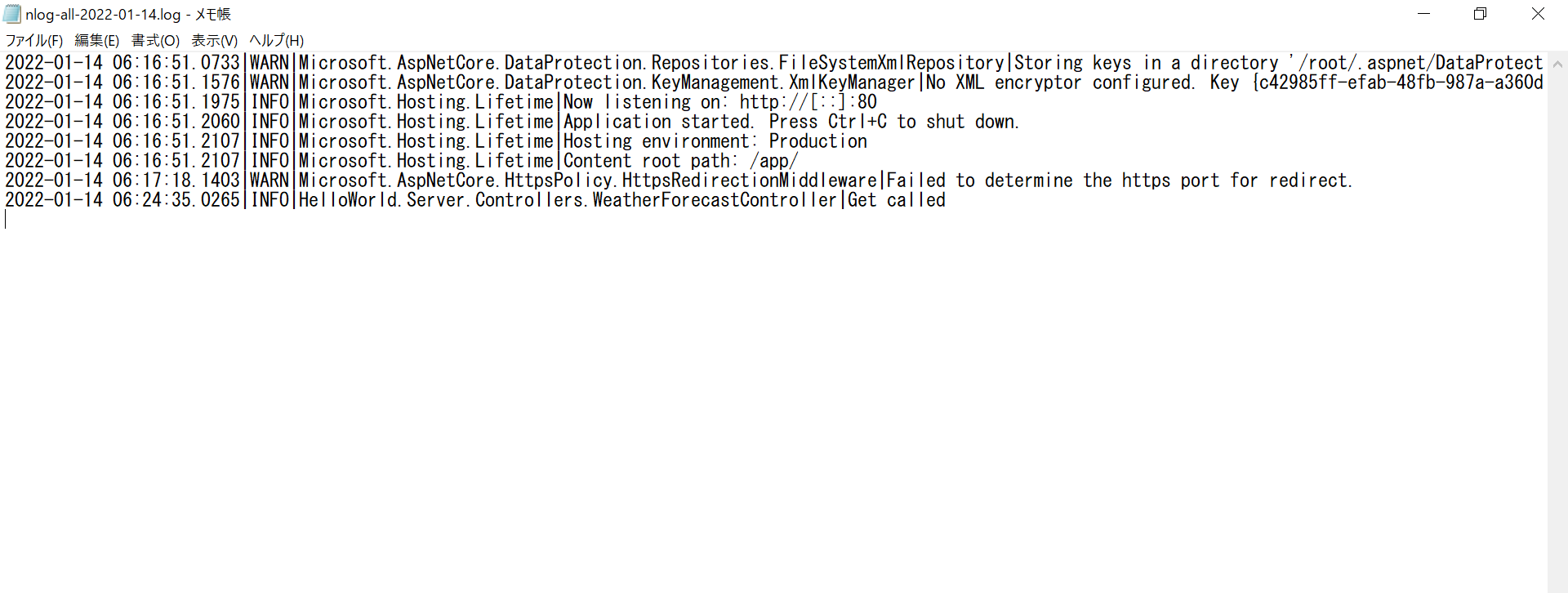This screenshot has width=1568, height=593.
Task: Click the vertical scrollbar up arrow
Action: 1557,63
